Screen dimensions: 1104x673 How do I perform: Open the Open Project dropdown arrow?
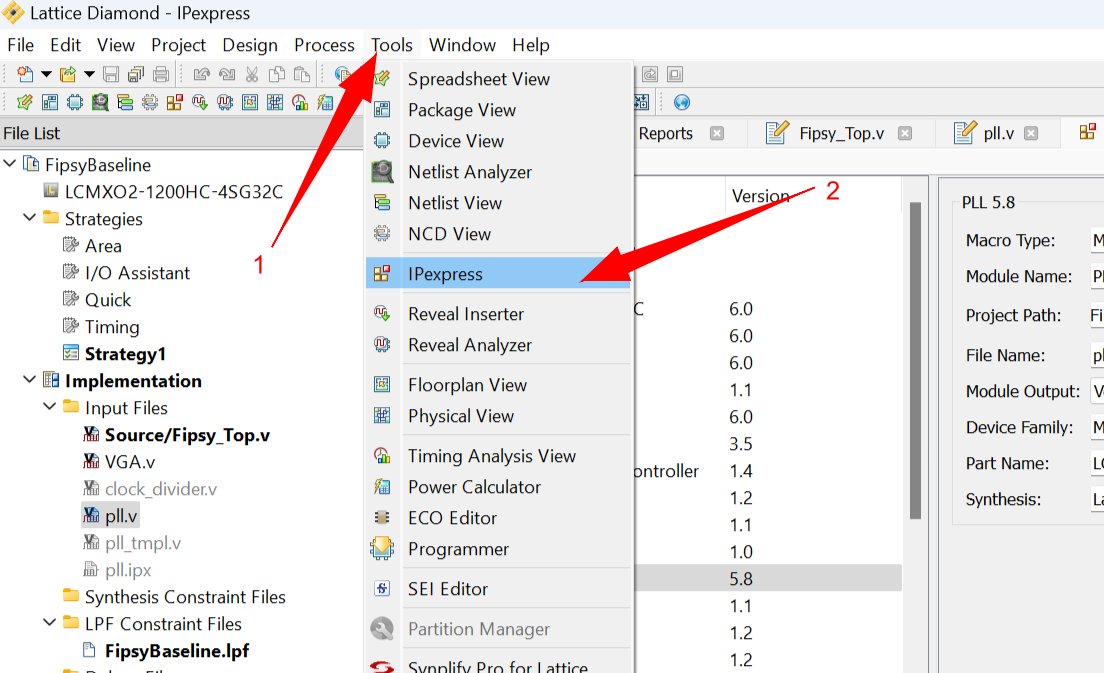tap(89, 74)
